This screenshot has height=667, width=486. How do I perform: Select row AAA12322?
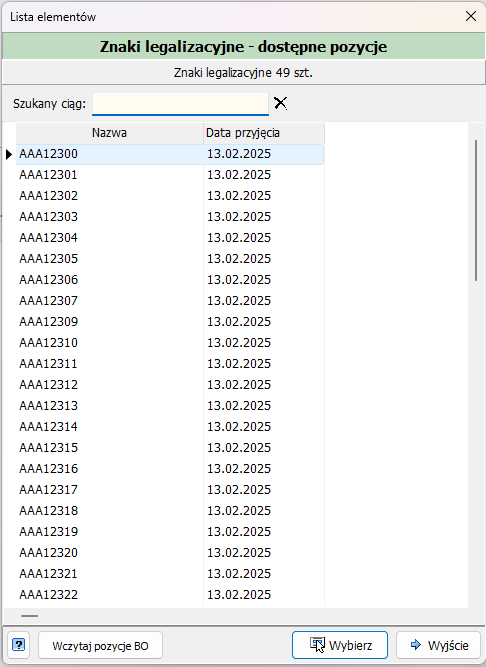point(170,594)
